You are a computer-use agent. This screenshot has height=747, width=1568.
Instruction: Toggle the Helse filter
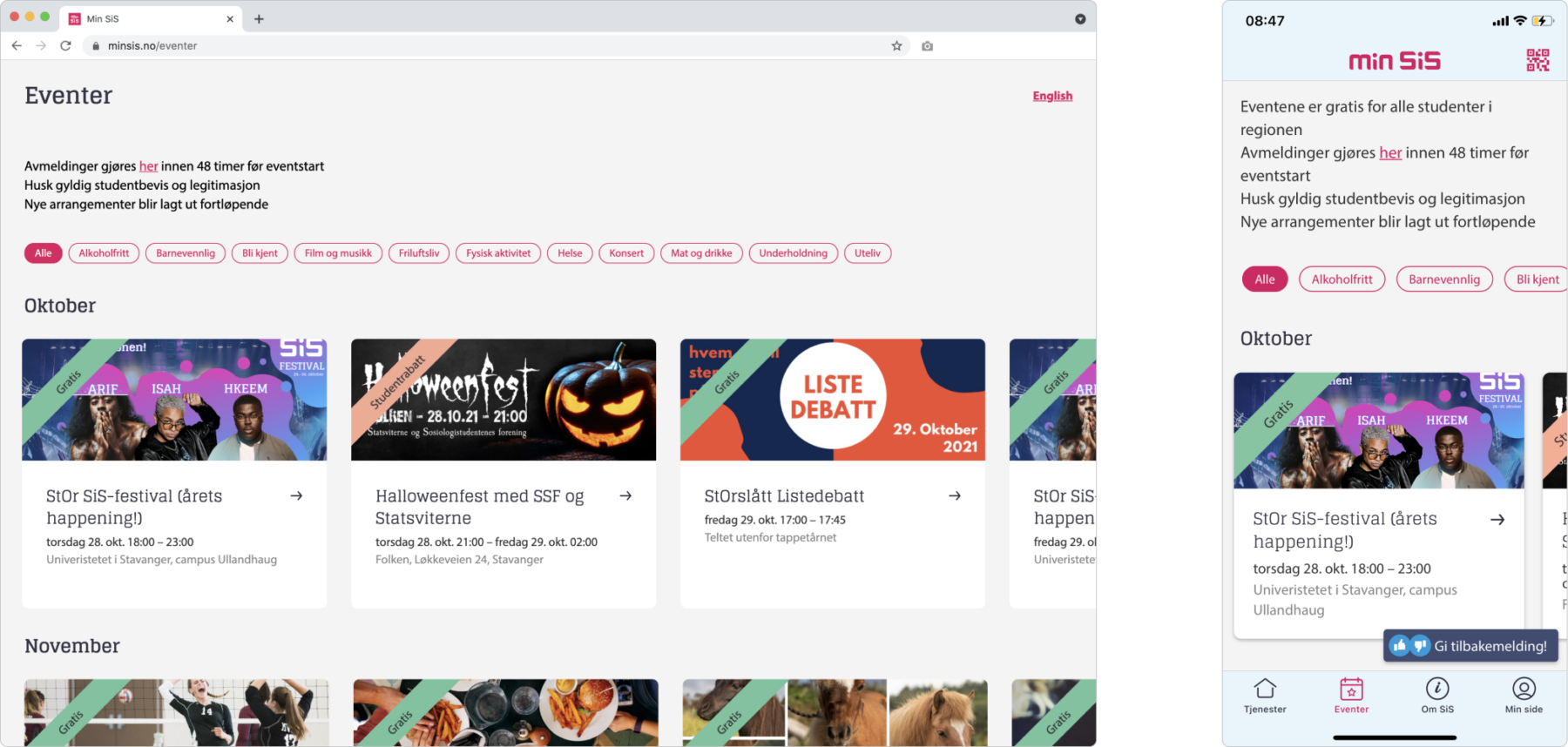click(570, 253)
